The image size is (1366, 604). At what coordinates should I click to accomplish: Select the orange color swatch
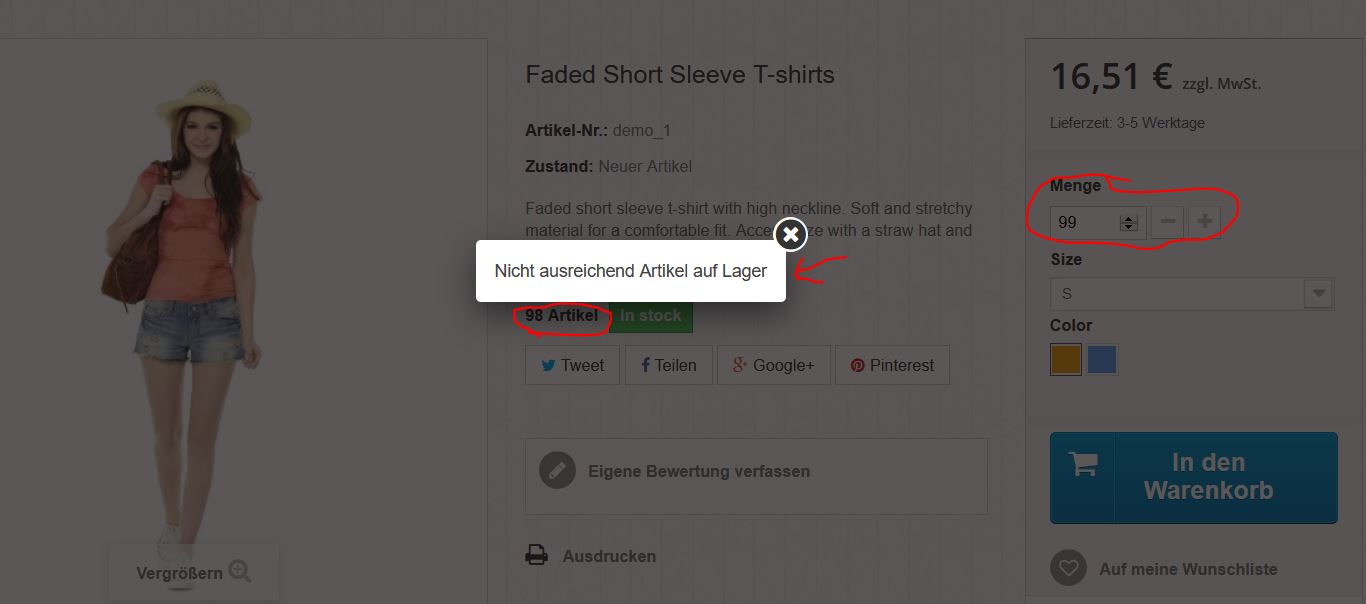[1066, 359]
